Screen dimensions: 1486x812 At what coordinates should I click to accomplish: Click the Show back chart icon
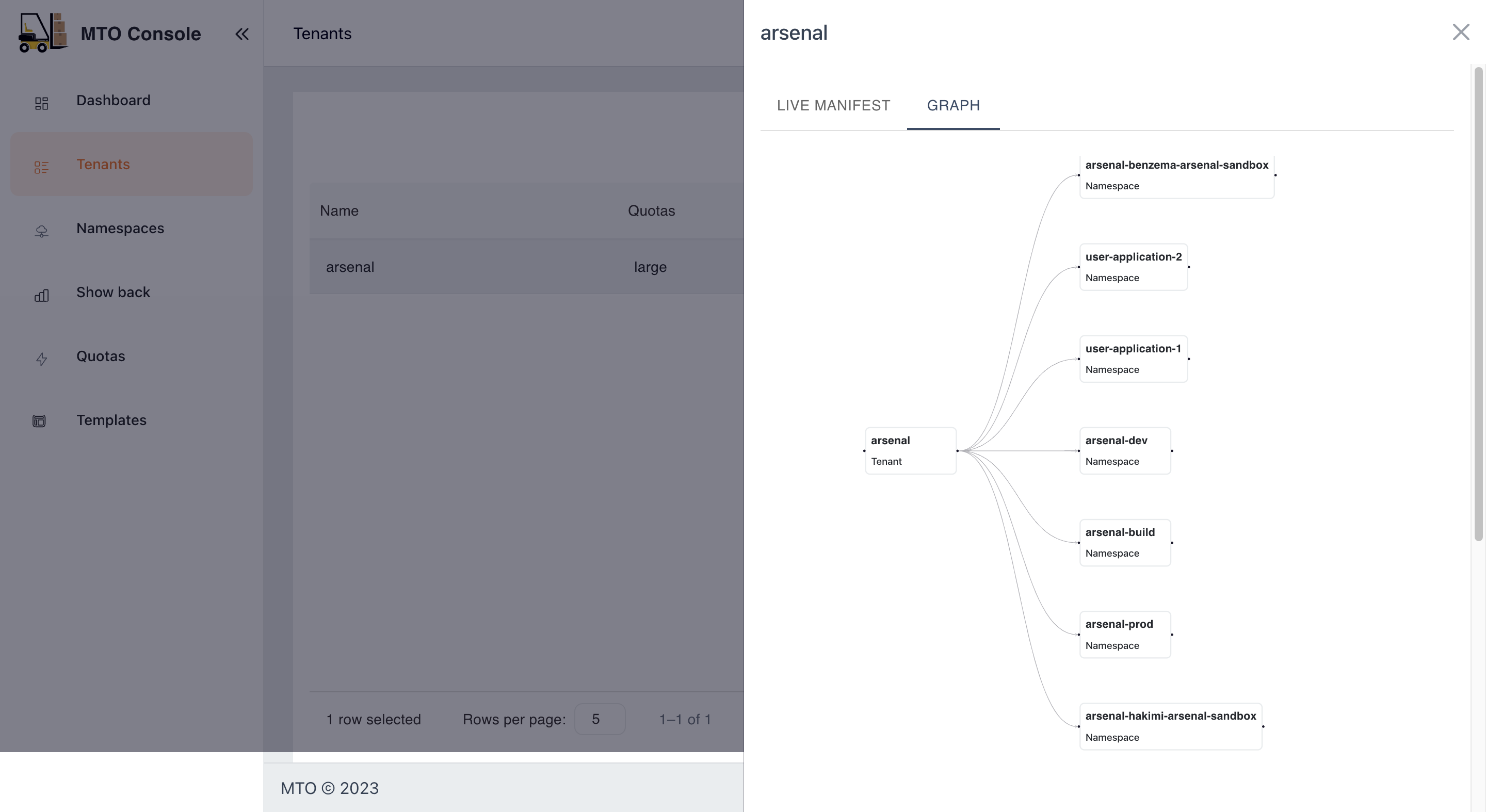pos(41,295)
